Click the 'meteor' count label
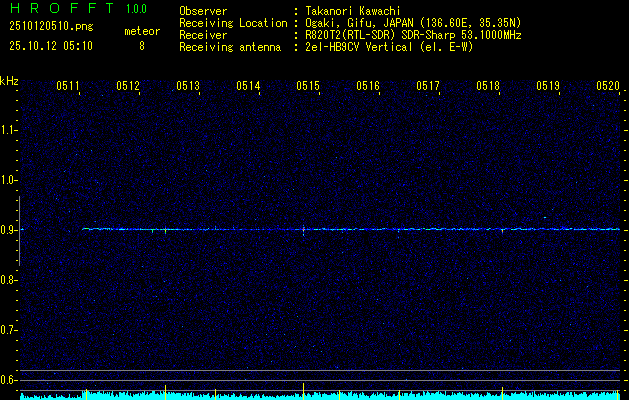Viewport: 629px width, 400px height. coord(142,31)
